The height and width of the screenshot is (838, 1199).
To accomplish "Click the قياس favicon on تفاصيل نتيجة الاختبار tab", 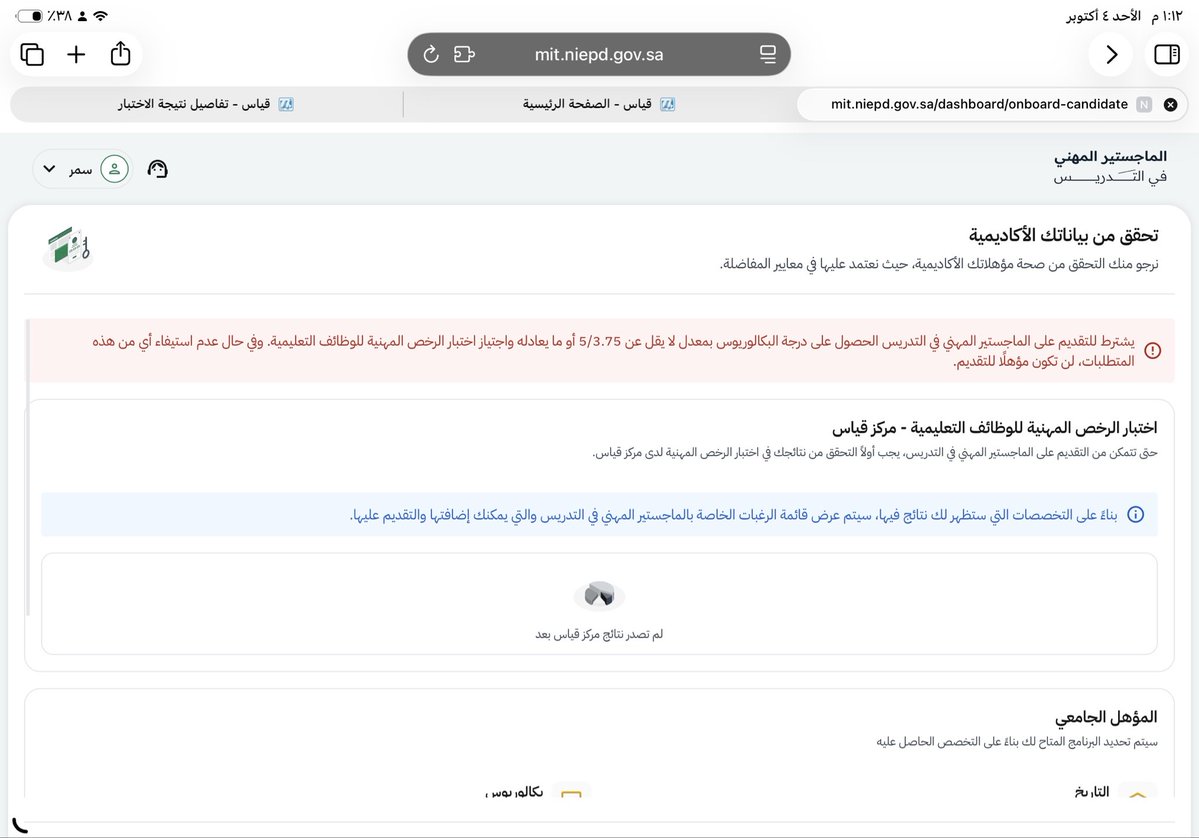I will point(286,105).
